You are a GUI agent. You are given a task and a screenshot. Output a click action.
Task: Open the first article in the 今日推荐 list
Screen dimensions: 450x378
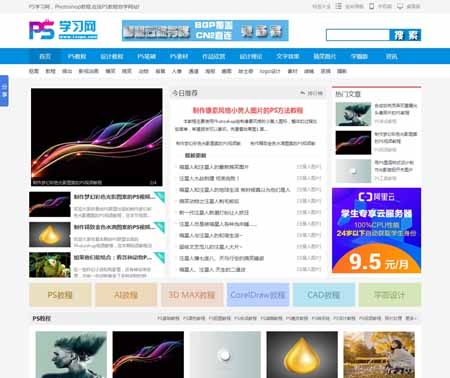(213, 167)
